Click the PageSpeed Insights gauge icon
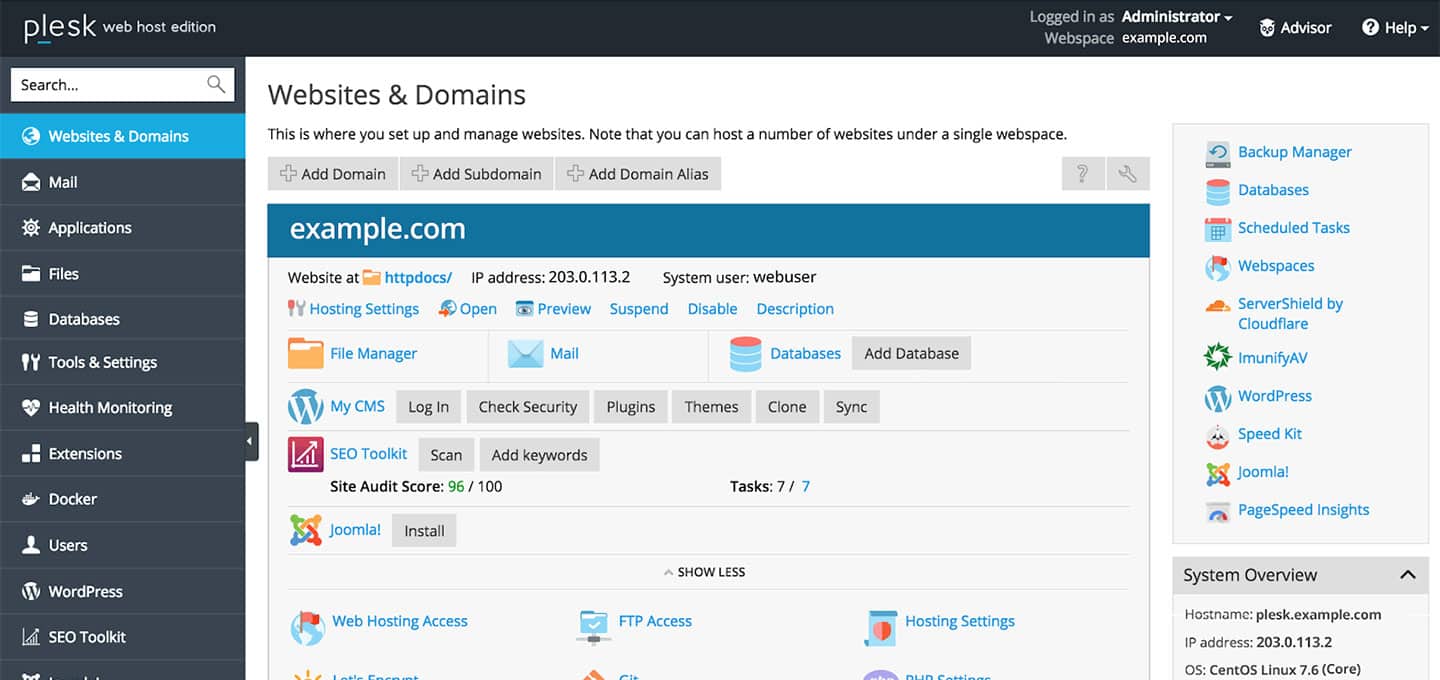1440x680 pixels. (1218, 511)
